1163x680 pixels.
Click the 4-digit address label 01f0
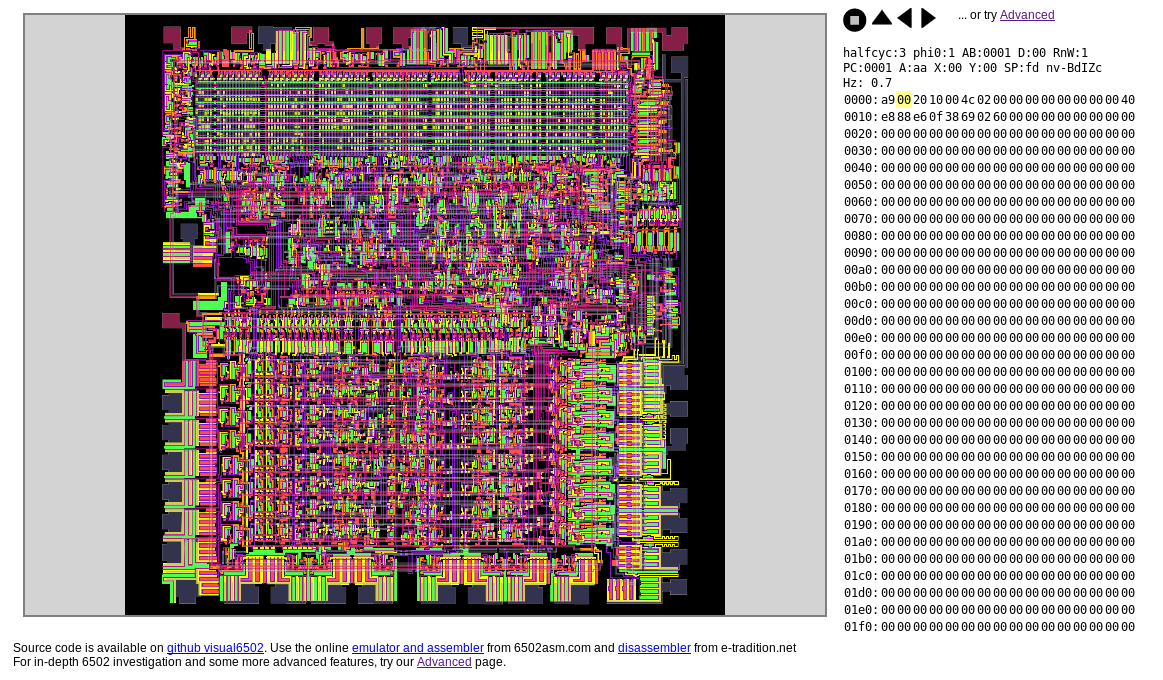858,627
